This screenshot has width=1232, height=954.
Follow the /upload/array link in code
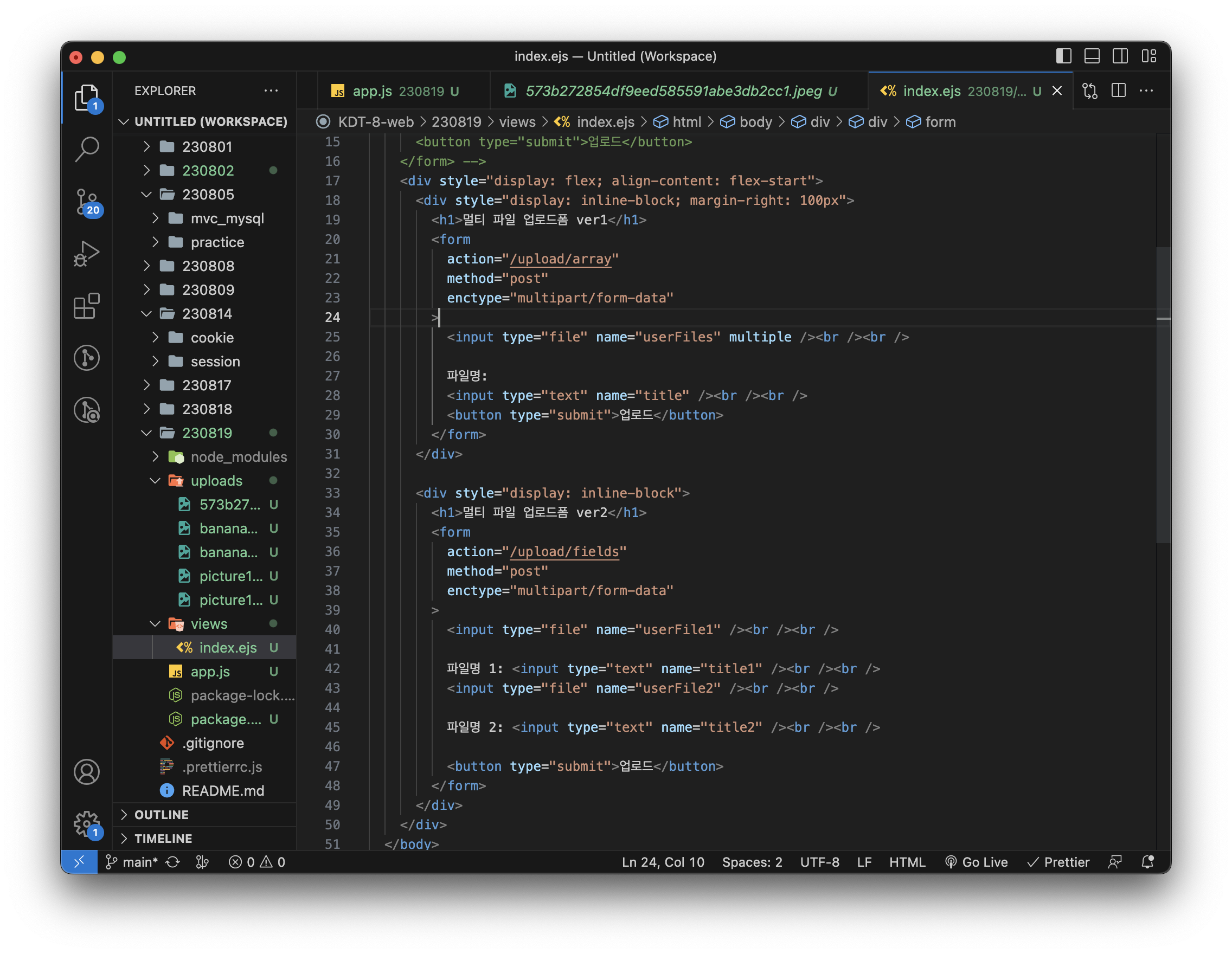[x=560, y=259]
